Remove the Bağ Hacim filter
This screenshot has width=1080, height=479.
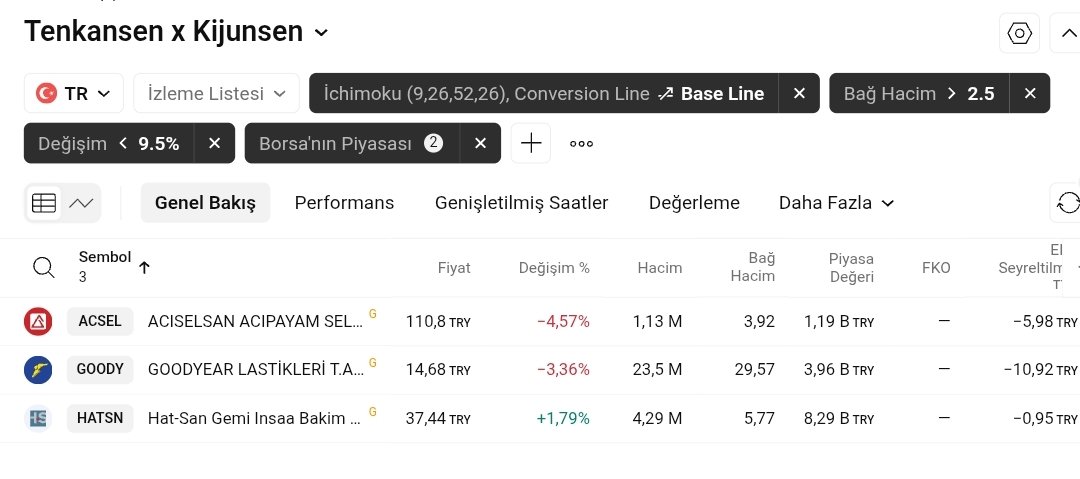(x=1030, y=93)
